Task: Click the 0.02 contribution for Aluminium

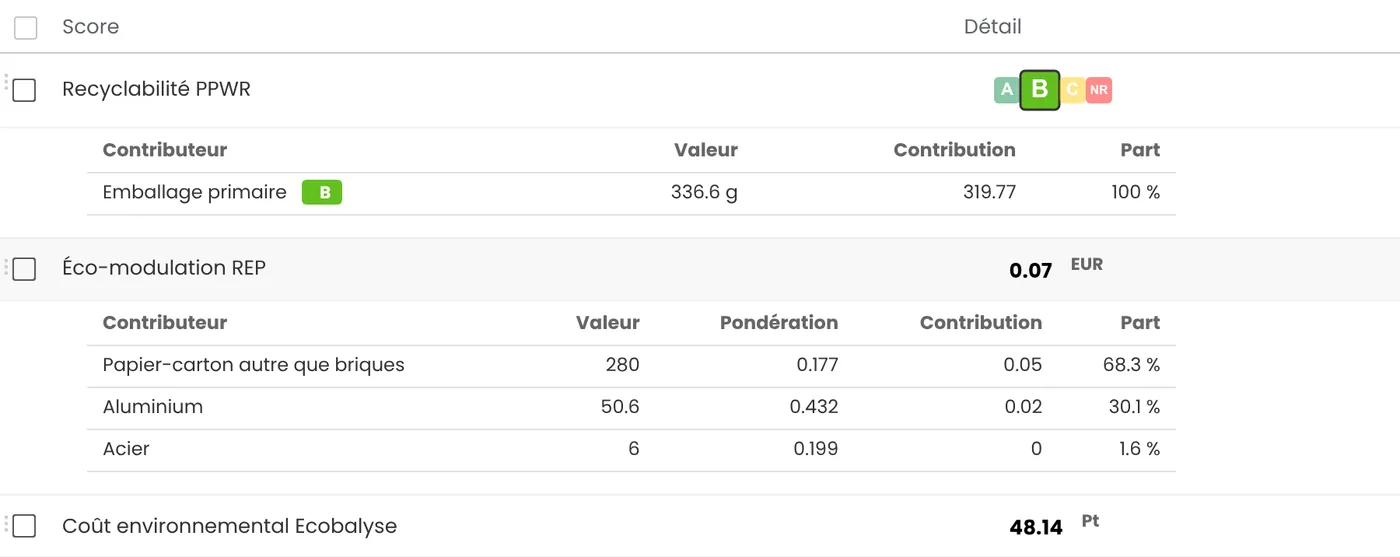Action: (x=1023, y=407)
